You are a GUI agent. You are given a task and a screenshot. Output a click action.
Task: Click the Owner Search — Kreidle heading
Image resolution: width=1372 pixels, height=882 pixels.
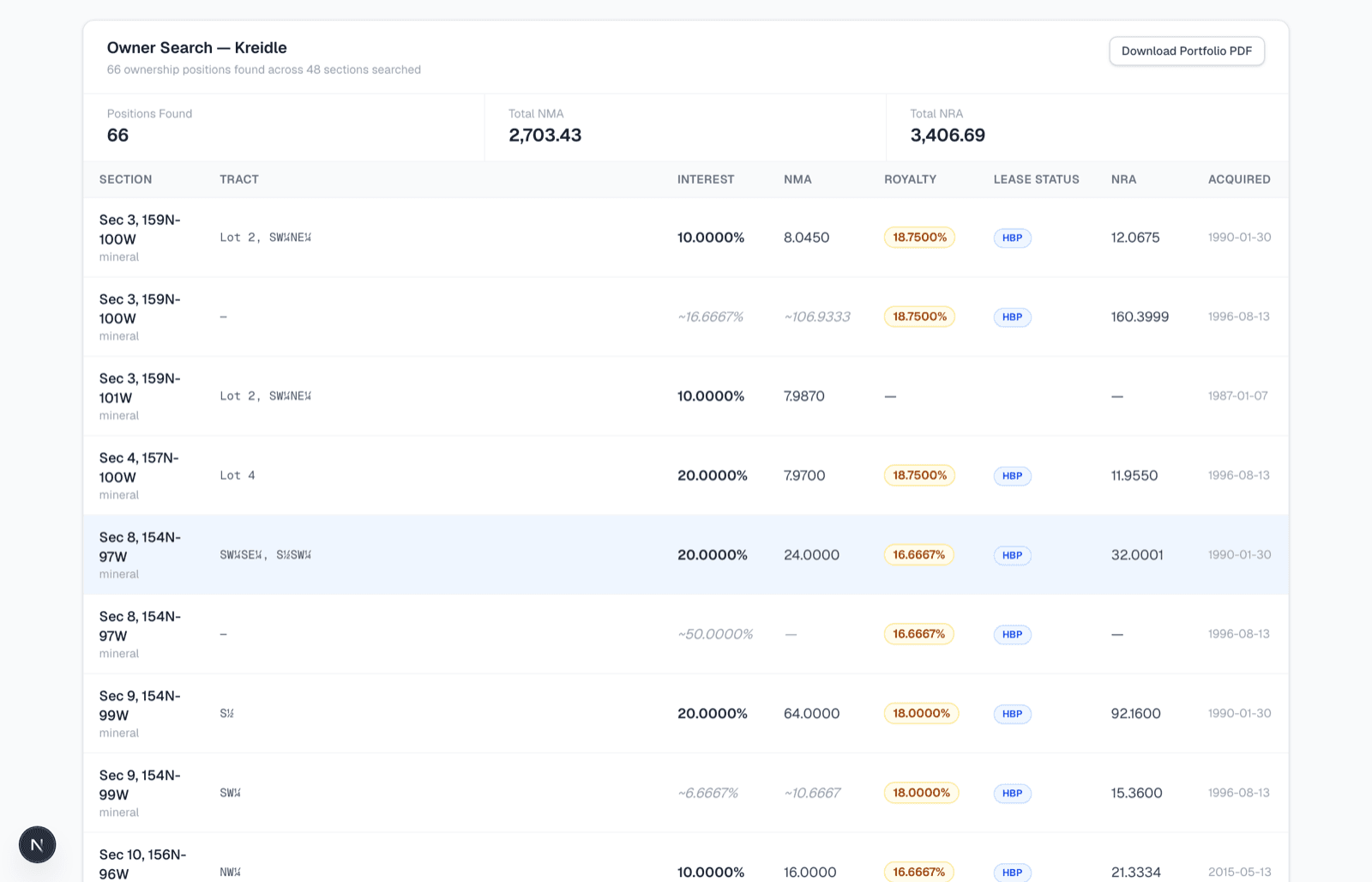tap(196, 48)
